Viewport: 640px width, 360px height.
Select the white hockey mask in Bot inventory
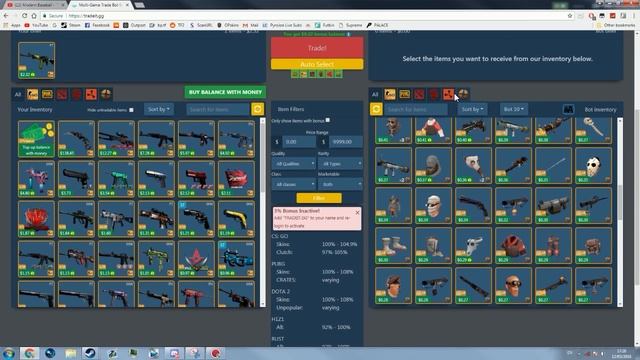point(593,166)
